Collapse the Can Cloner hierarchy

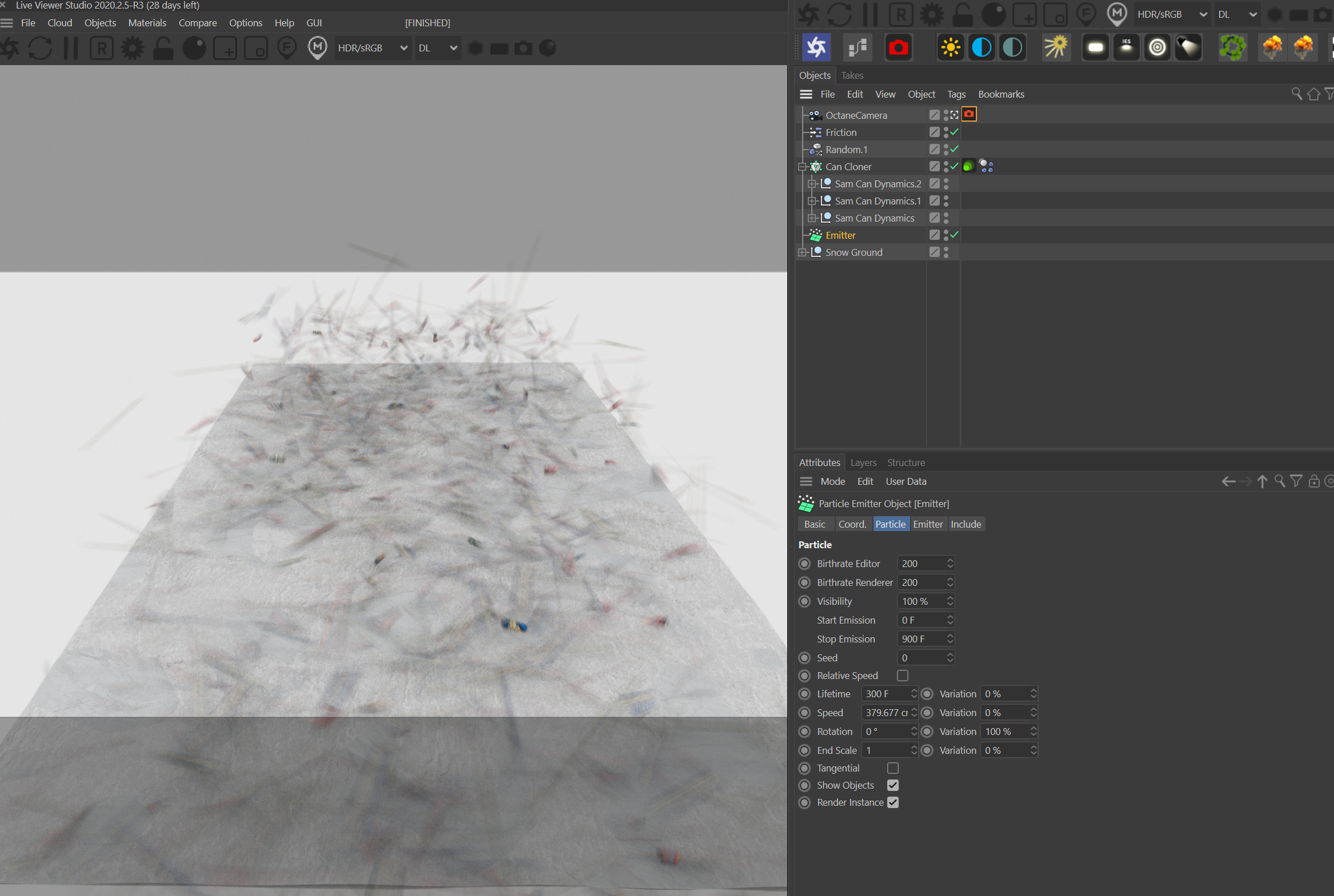coord(803,166)
